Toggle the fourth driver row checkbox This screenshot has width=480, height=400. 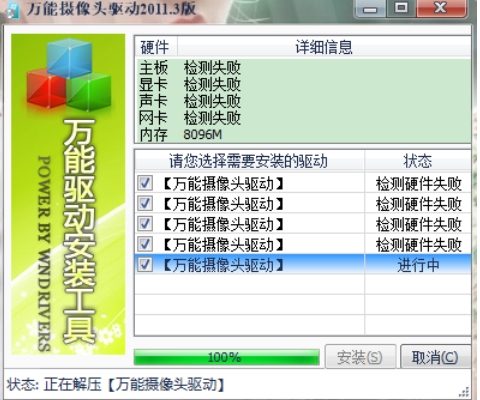pyautogui.click(x=145, y=244)
